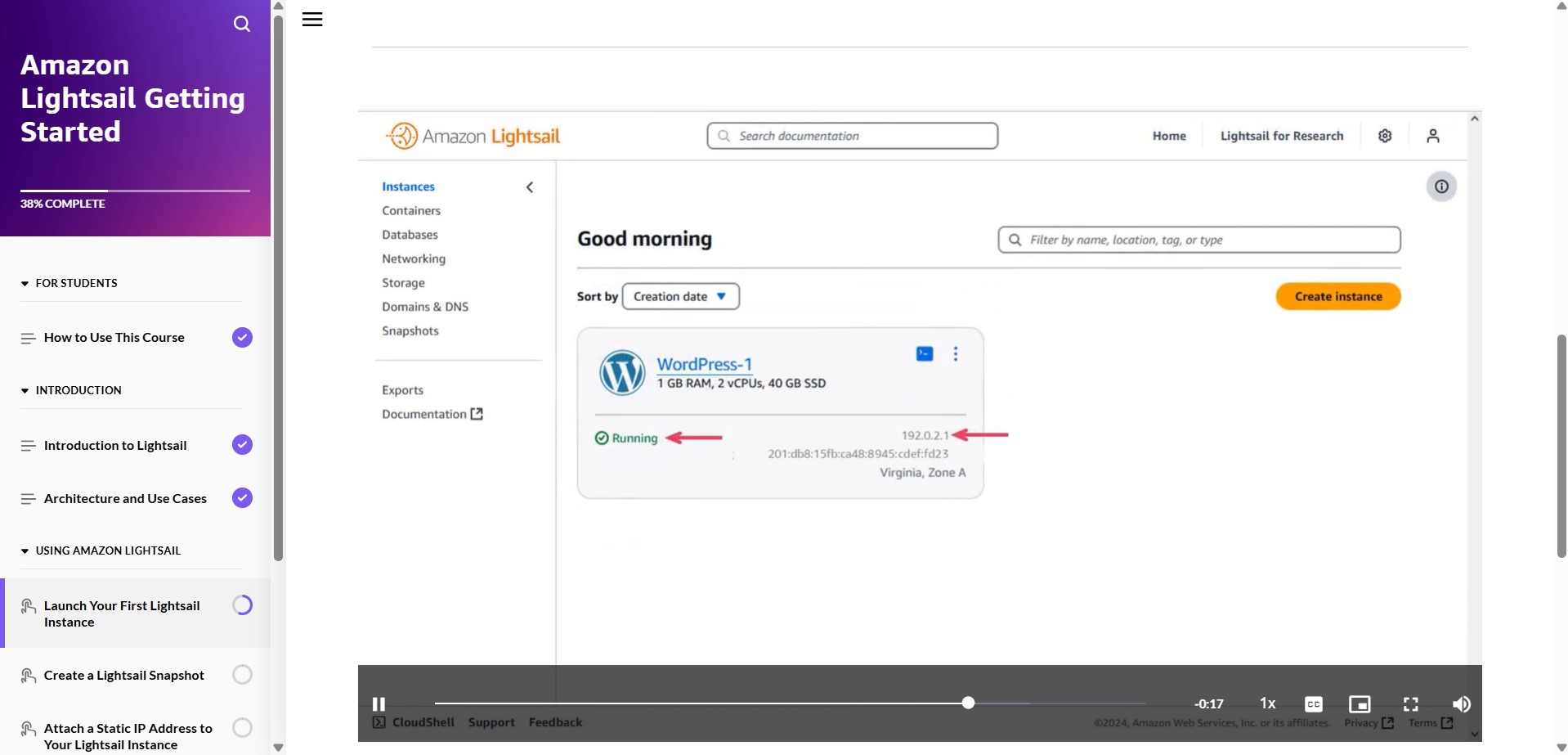Viewport: 1568px width, 755px height.
Task: Open the Architecture and Use Cases lesson
Action: 125,498
